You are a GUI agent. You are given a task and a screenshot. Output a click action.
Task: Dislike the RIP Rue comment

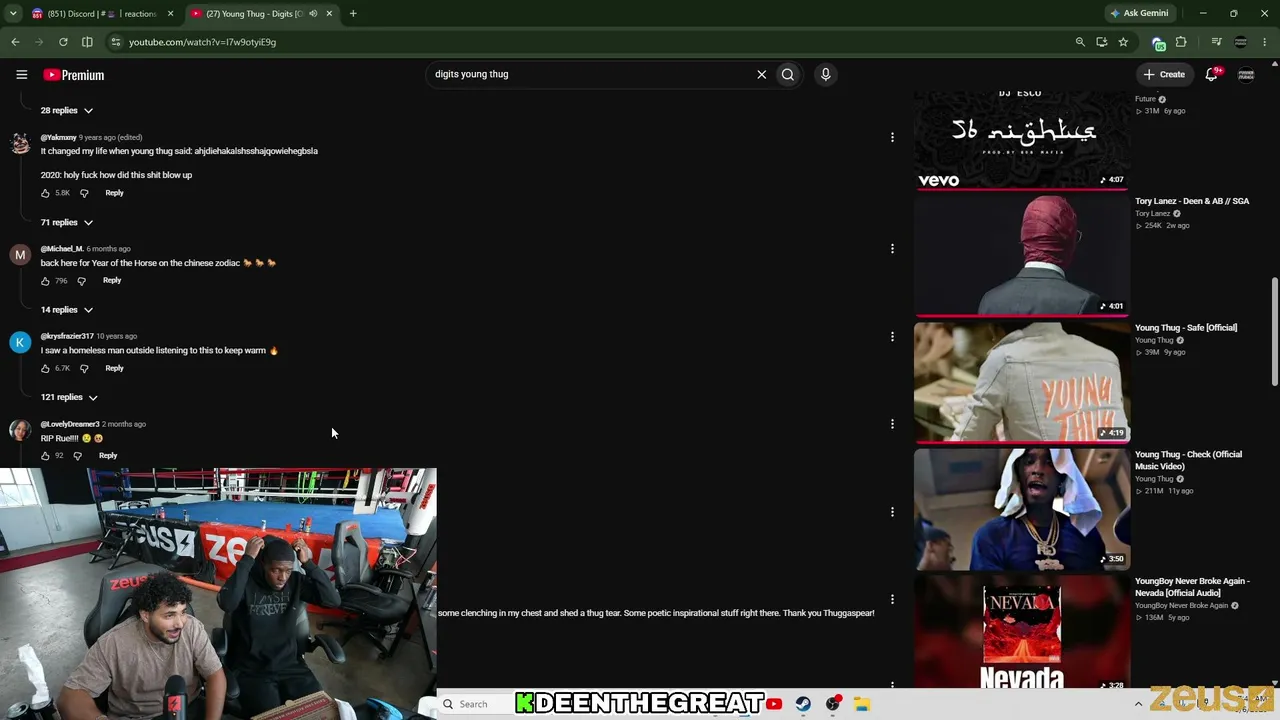(x=77, y=456)
